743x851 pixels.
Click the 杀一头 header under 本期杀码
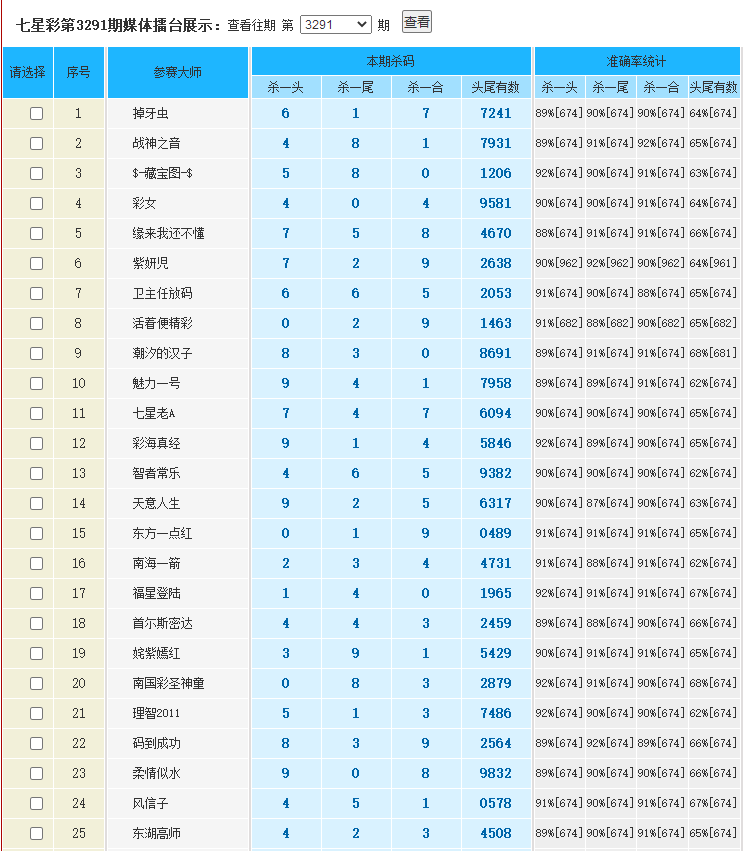286,88
